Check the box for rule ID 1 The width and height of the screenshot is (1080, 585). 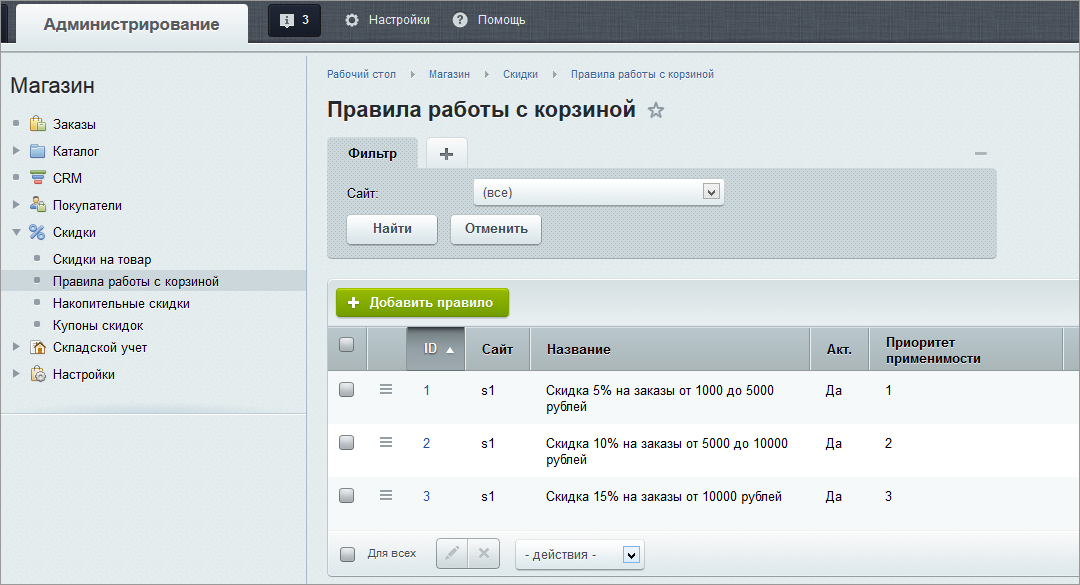tap(346, 390)
